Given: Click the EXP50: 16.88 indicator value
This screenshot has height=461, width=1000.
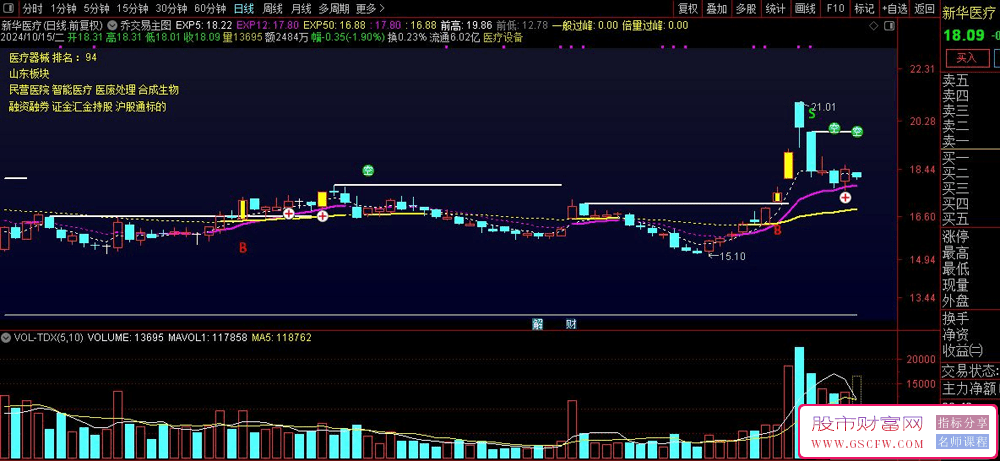Looking at the screenshot, I should [335, 26].
